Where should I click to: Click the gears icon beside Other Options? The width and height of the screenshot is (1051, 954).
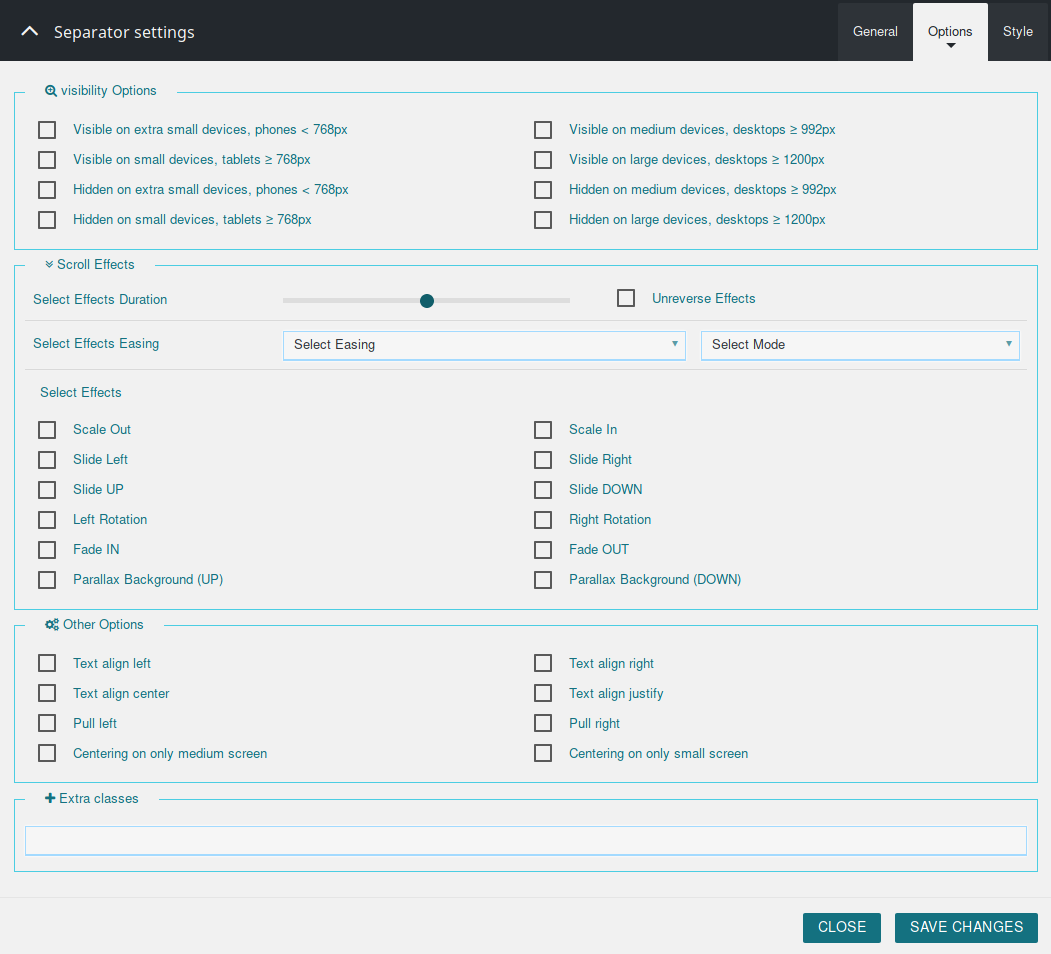[x=51, y=624]
